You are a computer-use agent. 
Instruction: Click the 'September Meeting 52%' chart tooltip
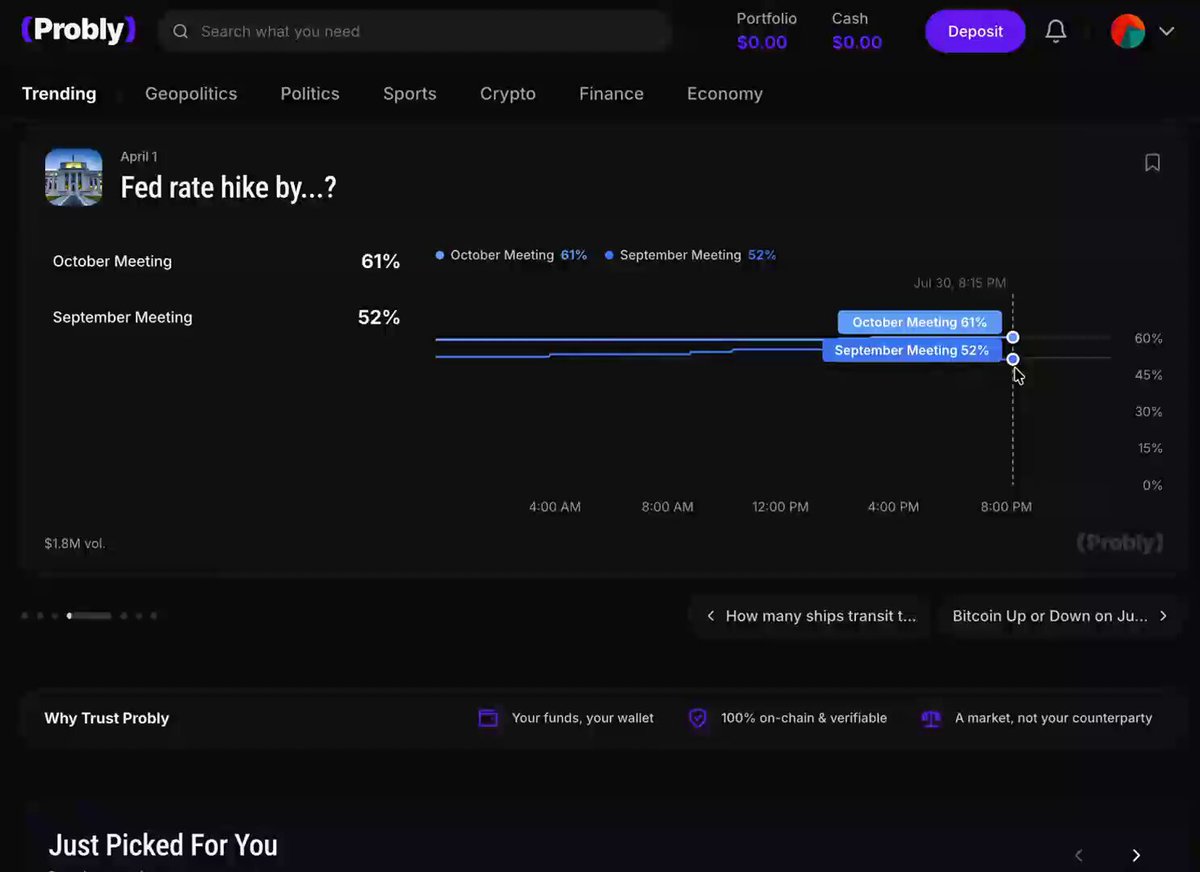tap(912, 350)
